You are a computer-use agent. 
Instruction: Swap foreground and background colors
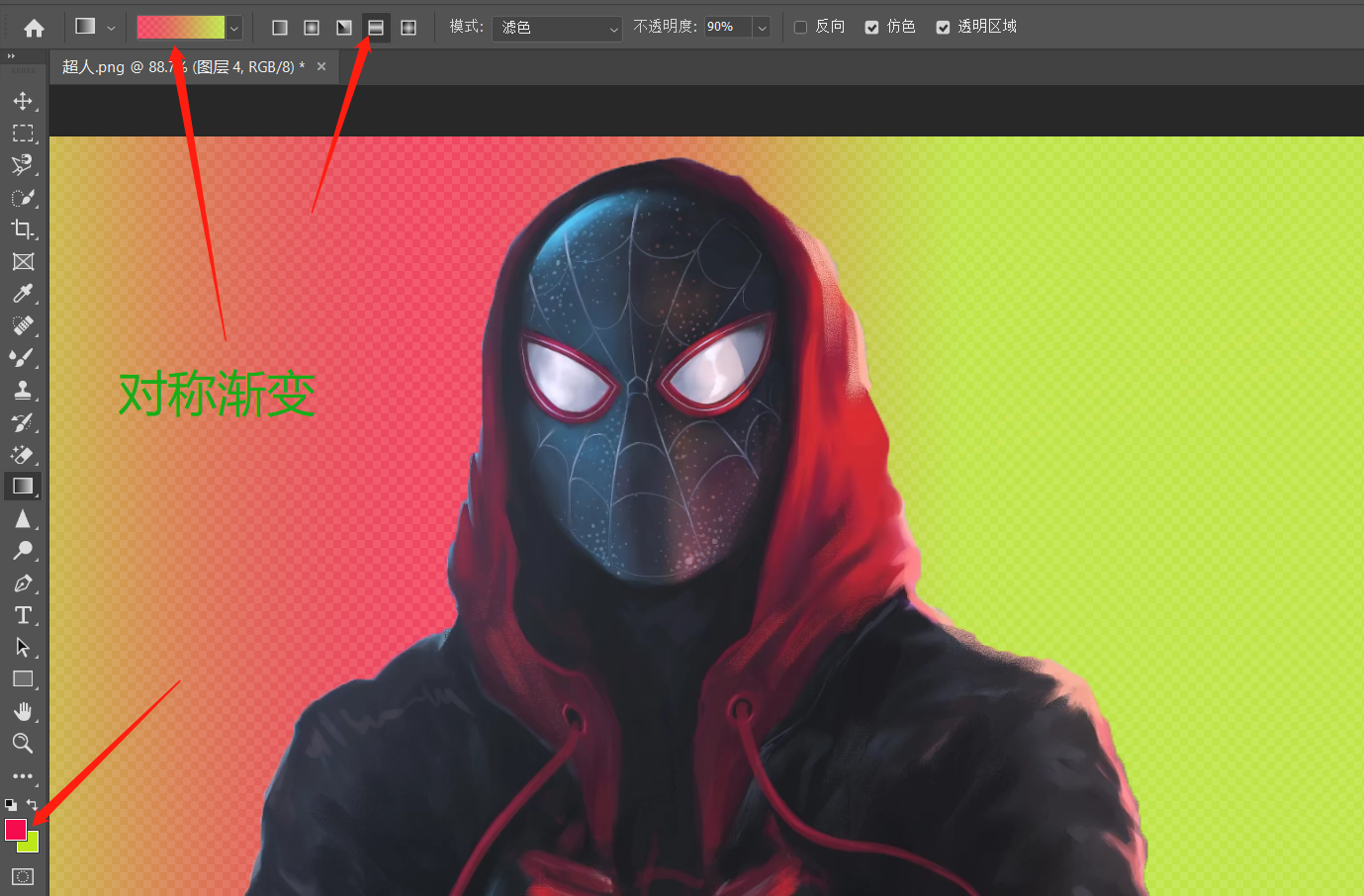33,805
